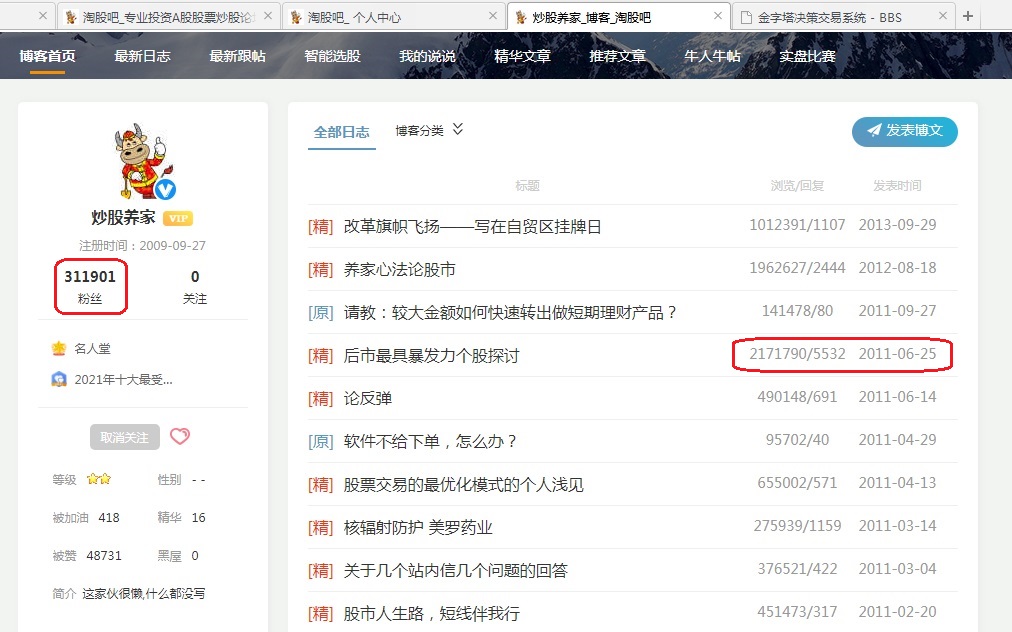Open 精华文章 navigation item
This screenshot has height=632, width=1012.
click(522, 56)
